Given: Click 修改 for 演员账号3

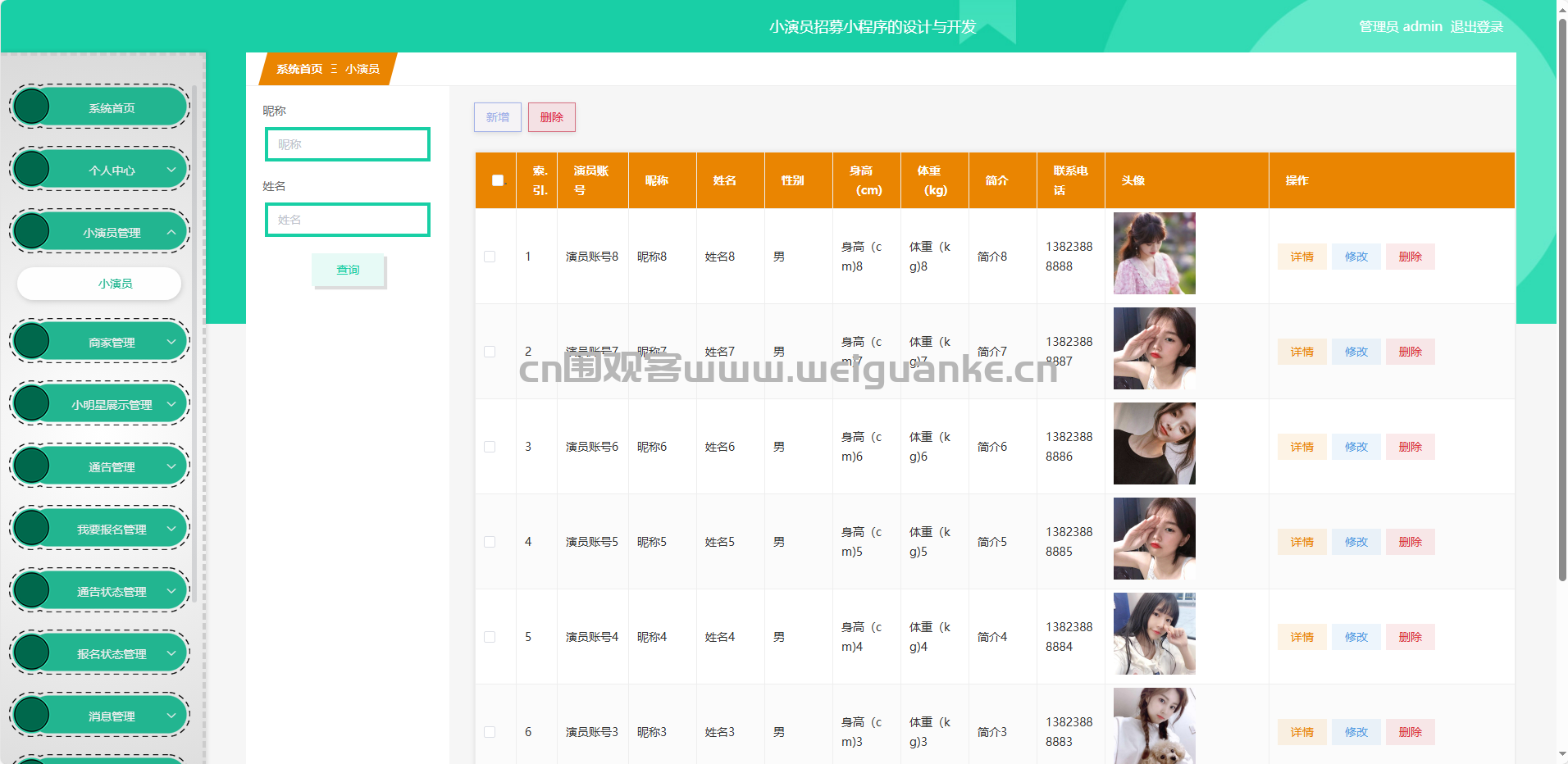Looking at the screenshot, I should [x=1356, y=732].
